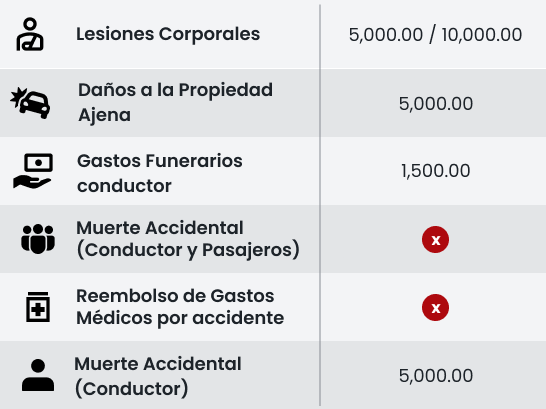
Task: Click red X for Muerte Accidental Conductor y Pasajeros
Action: pyautogui.click(x=435, y=239)
